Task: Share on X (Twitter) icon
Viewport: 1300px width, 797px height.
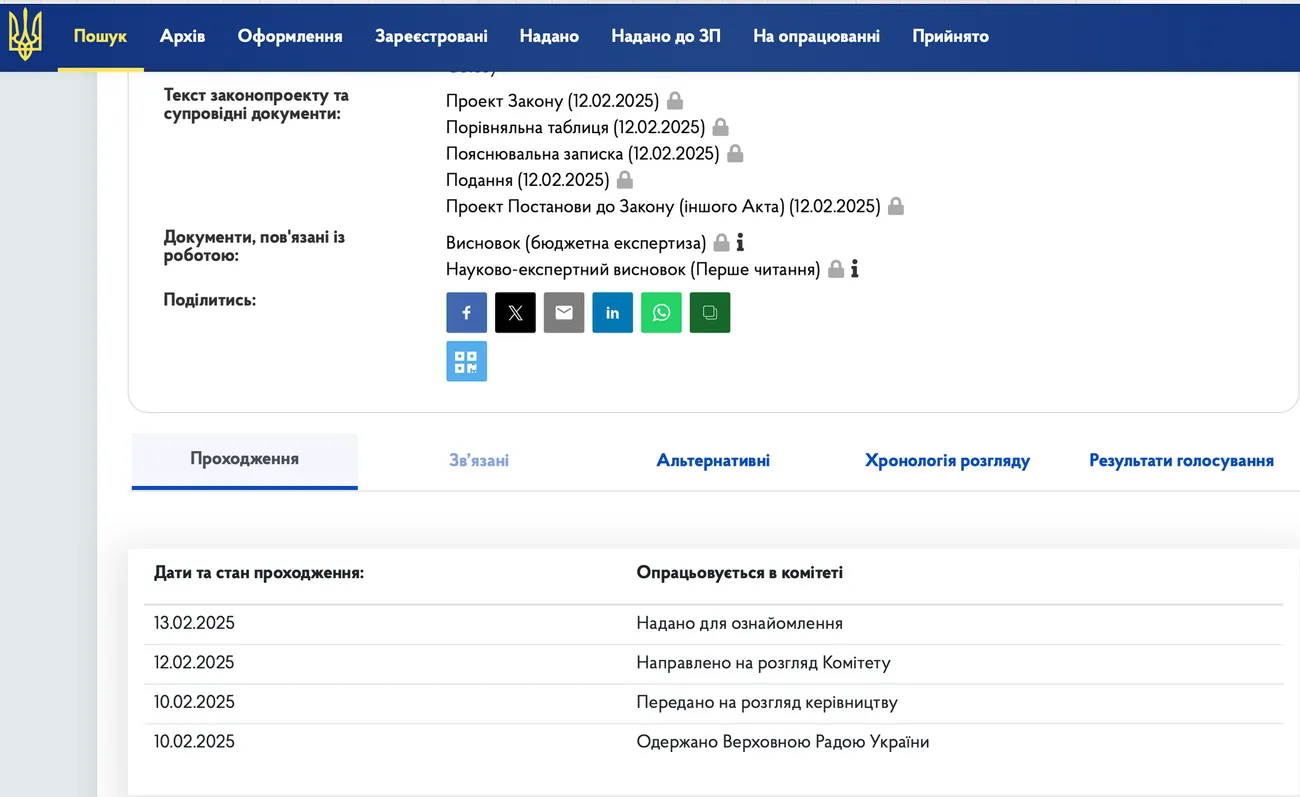Action: tap(515, 313)
